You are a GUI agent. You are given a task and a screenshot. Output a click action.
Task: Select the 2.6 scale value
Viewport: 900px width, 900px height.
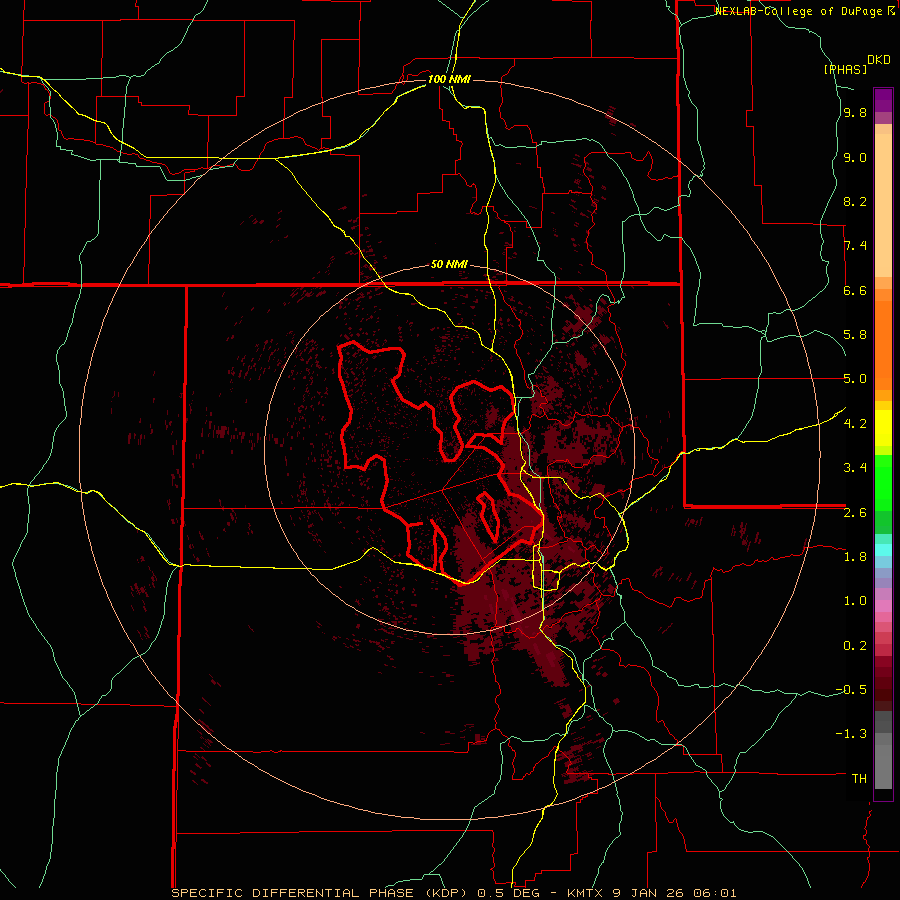click(855, 512)
